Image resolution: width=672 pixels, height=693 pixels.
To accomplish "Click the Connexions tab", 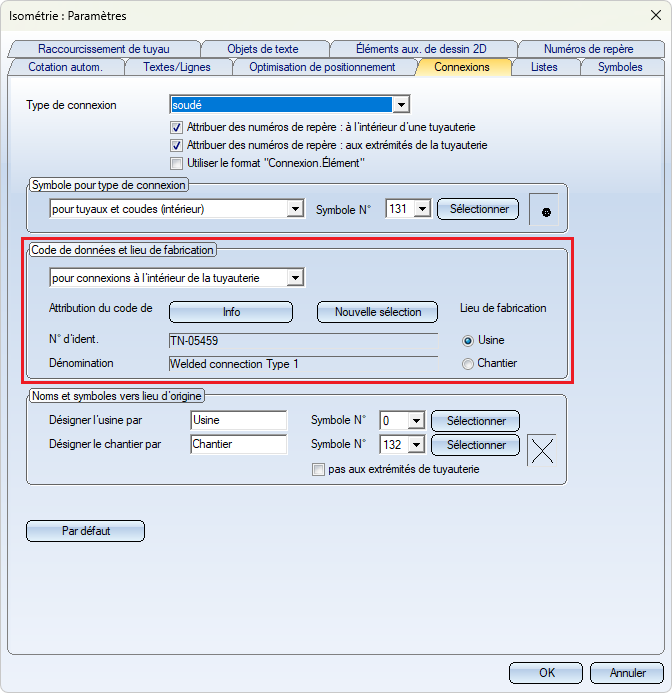I will [x=462, y=67].
